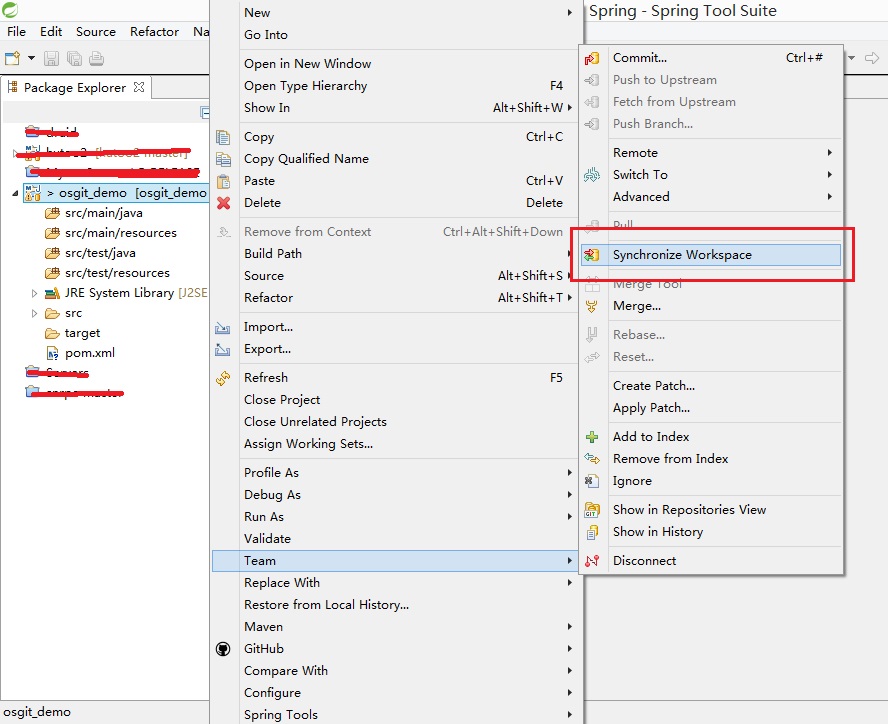Image resolution: width=888 pixels, height=724 pixels.
Task: Open pom.xml in Package Explorer
Action: pyautogui.click(x=89, y=353)
